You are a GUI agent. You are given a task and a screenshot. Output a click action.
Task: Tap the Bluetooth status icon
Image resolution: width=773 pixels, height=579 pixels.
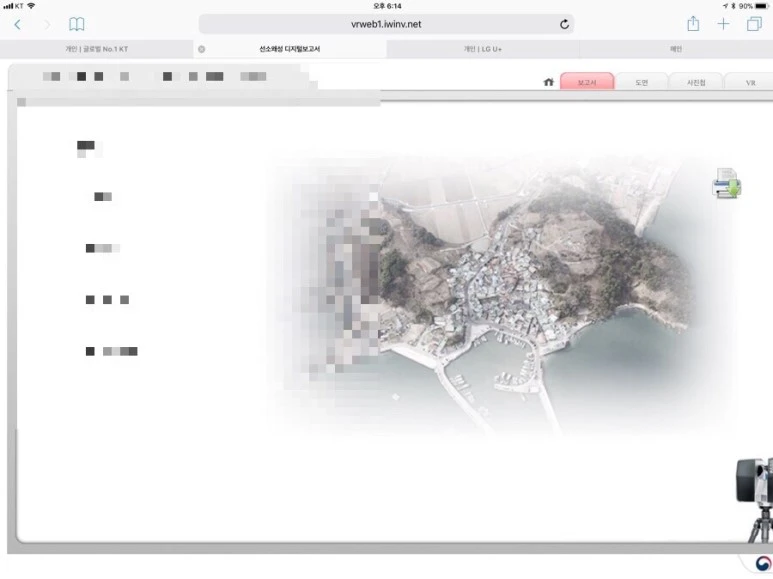coord(733,6)
